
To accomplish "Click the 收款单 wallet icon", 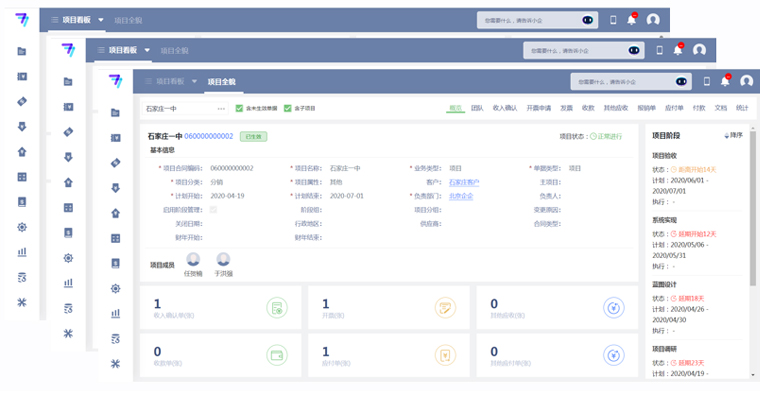I will click(279, 355).
